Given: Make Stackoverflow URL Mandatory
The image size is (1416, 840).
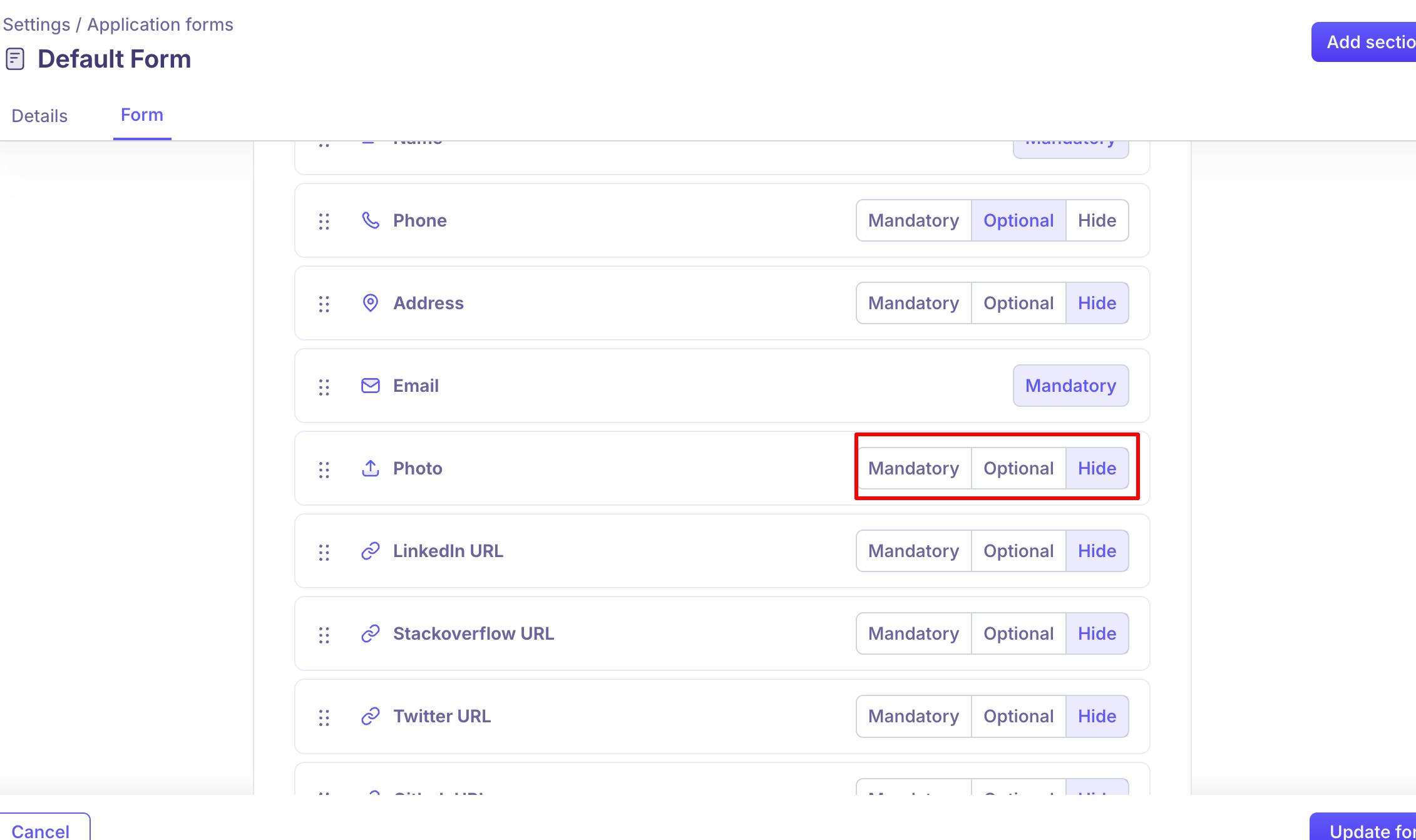Looking at the screenshot, I should (x=913, y=633).
